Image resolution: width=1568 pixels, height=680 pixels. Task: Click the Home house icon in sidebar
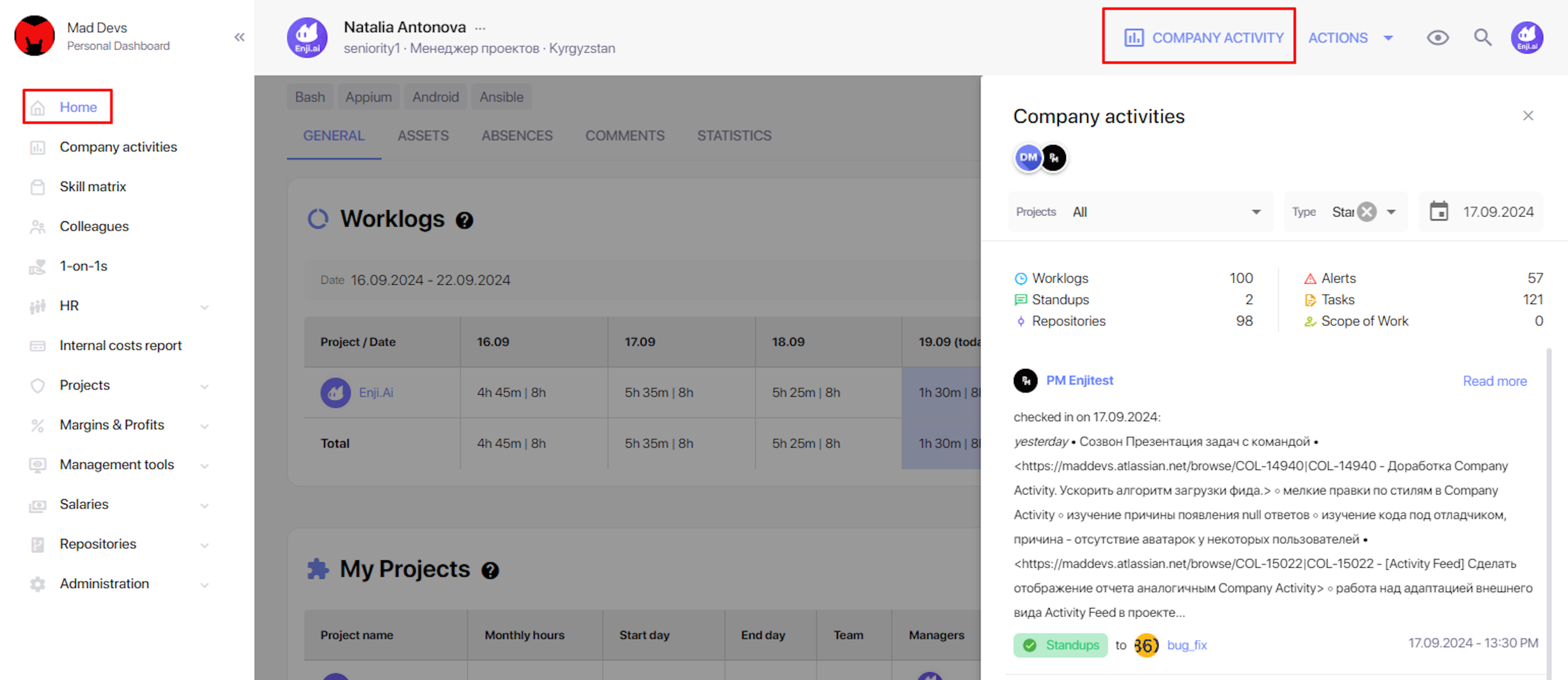[x=38, y=108]
